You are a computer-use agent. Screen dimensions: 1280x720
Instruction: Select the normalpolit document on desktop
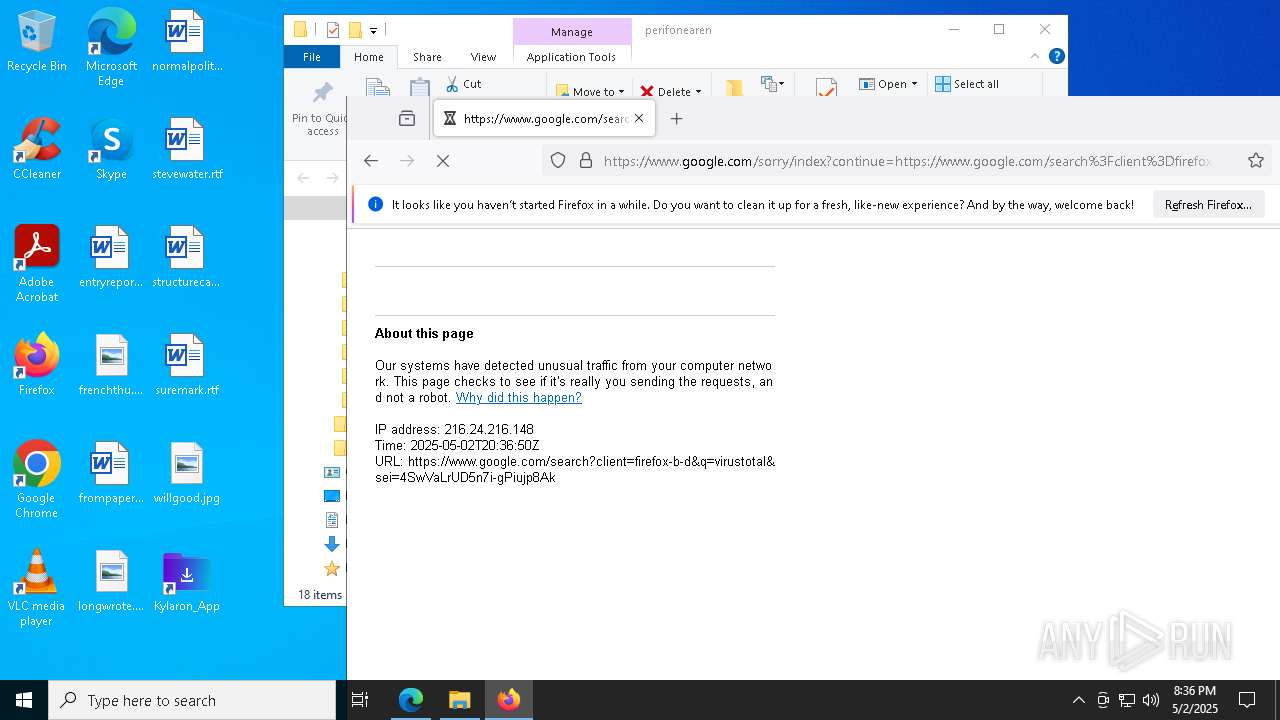click(186, 42)
